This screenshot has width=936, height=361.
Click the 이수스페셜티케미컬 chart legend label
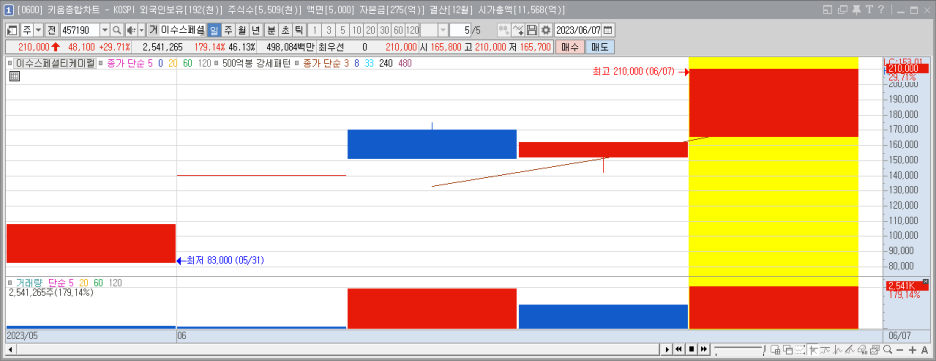55,63
